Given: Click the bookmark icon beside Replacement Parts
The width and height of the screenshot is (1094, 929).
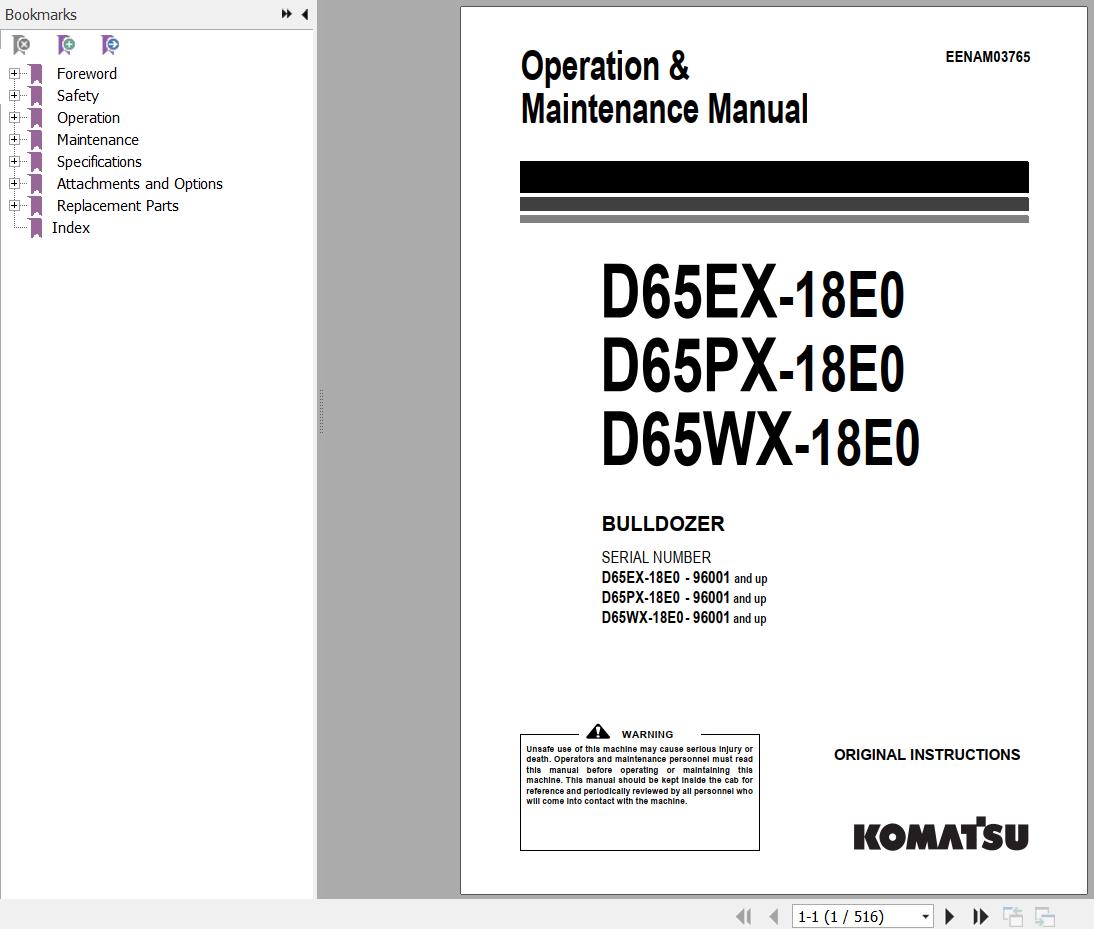Looking at the screenshot, I should pyautogui.click(x=36, y=206).
